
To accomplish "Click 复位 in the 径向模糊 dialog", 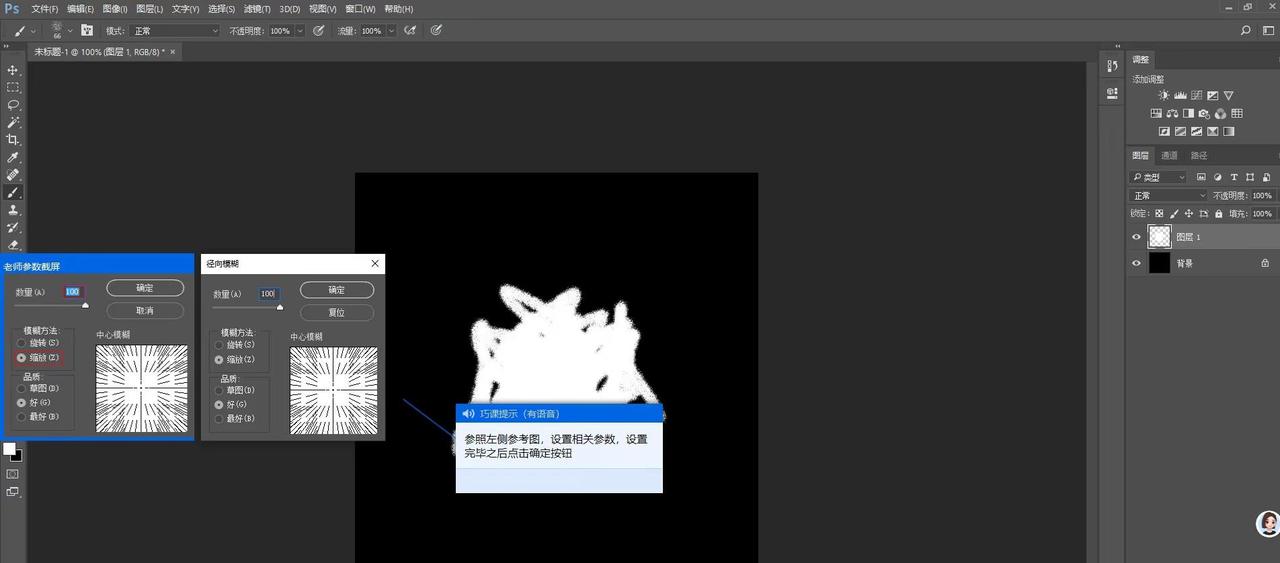I will [x=338, y=312].
